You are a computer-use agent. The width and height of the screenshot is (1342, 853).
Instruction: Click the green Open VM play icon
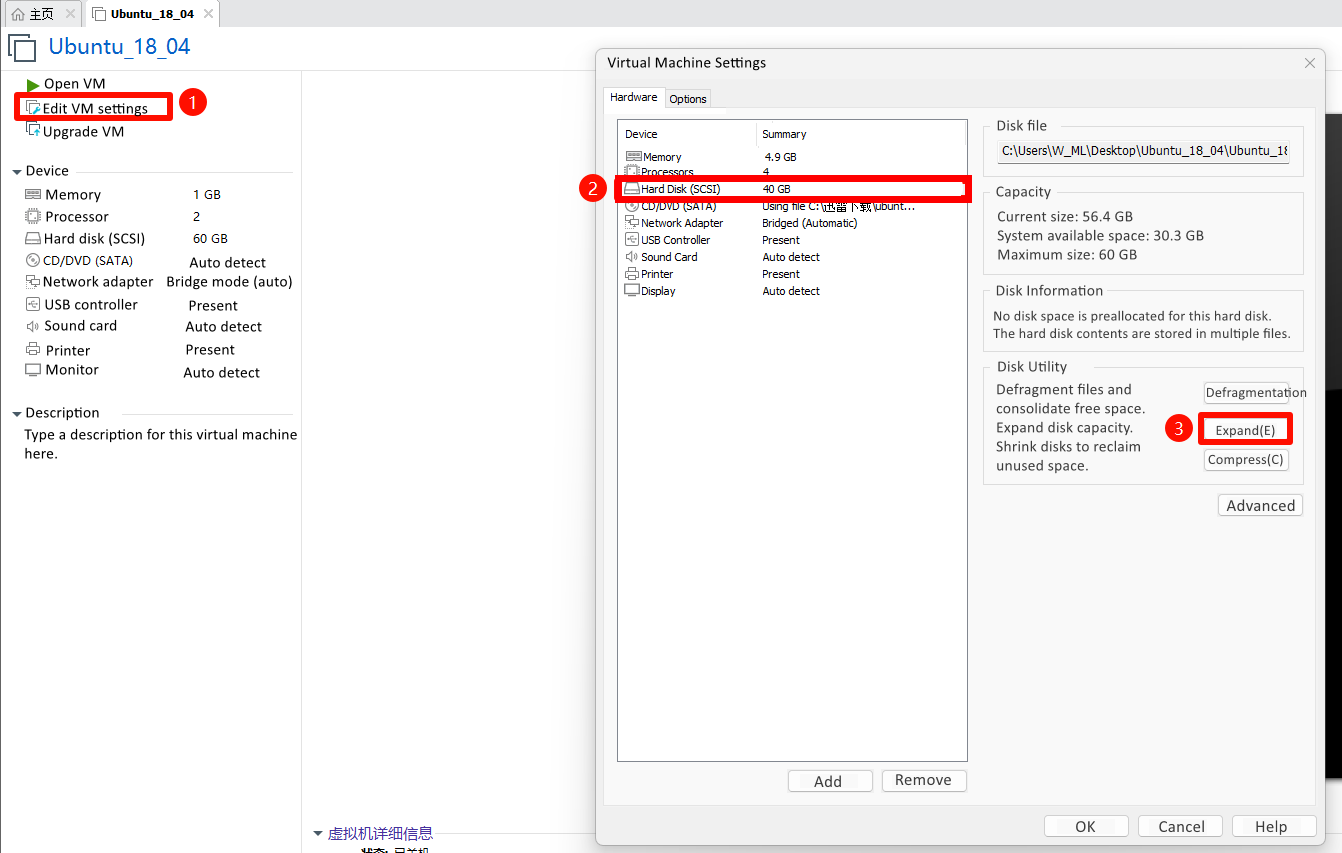pos(33,85)
